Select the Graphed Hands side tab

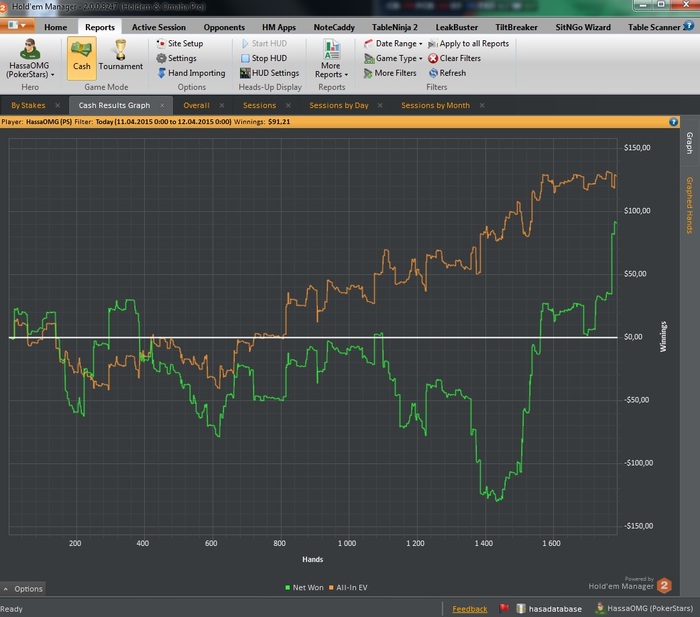click(690, 205)
